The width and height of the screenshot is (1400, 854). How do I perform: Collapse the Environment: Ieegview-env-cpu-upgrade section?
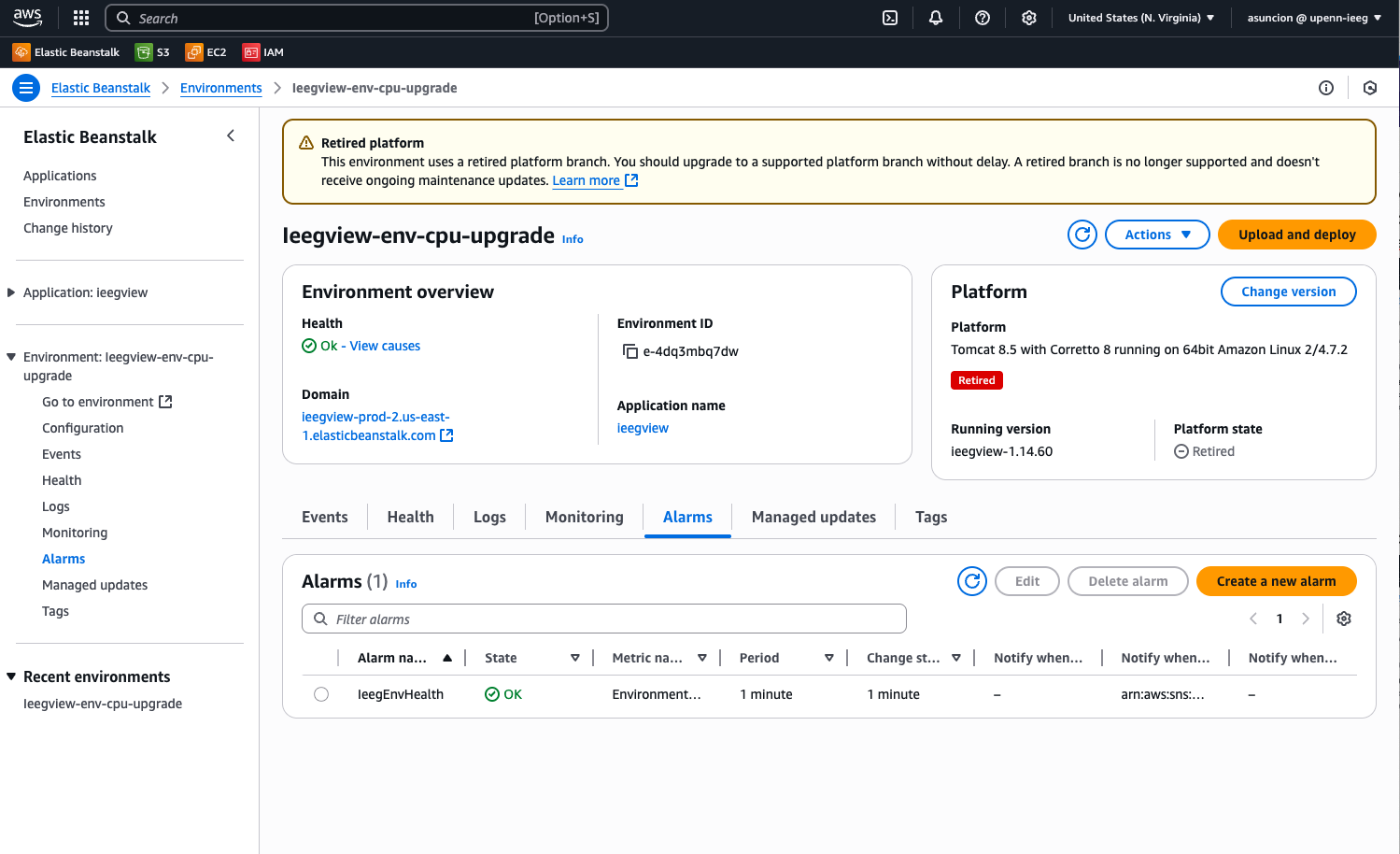point(11,357)
